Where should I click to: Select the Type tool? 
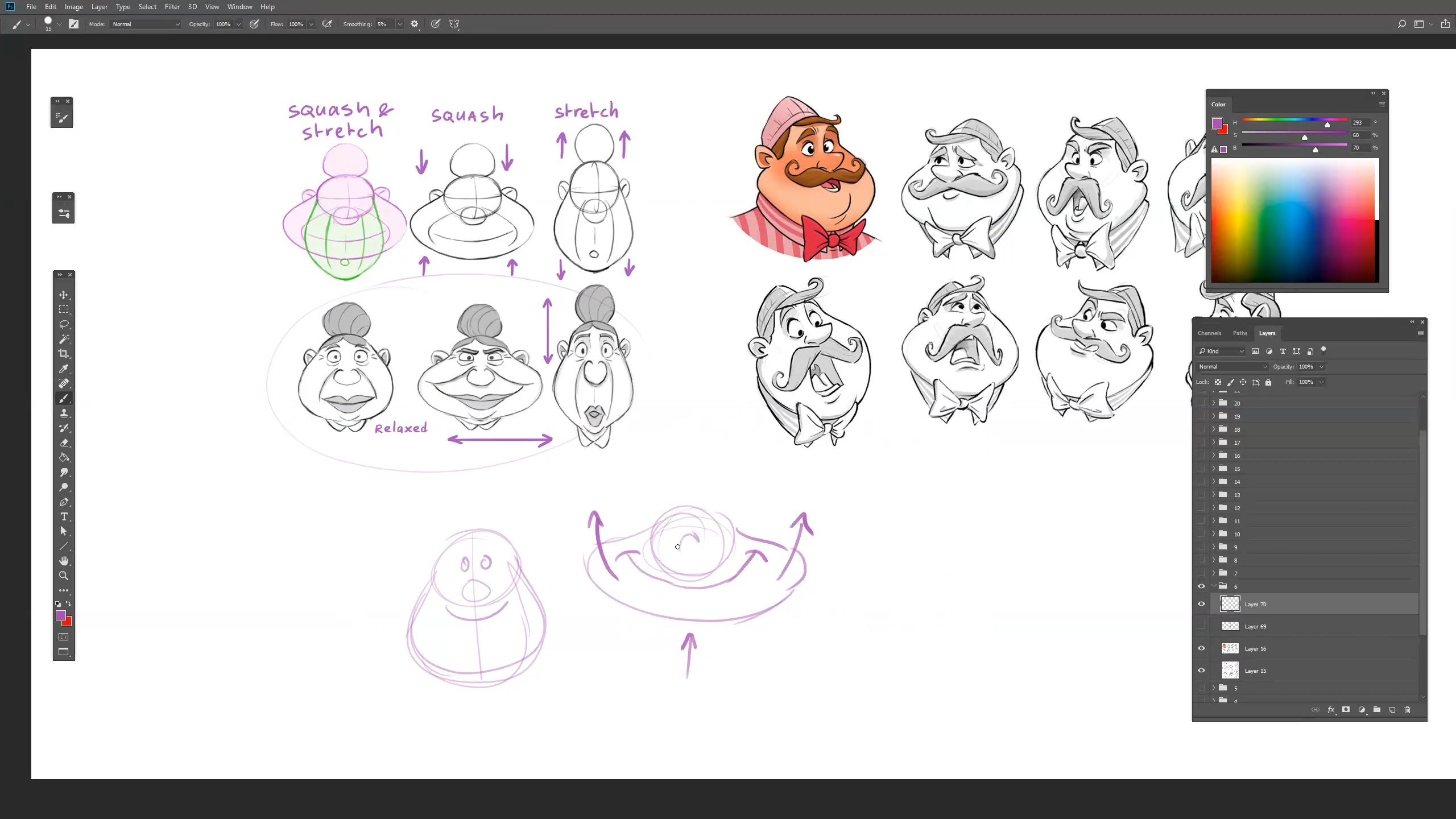click(x=64, y=516)
